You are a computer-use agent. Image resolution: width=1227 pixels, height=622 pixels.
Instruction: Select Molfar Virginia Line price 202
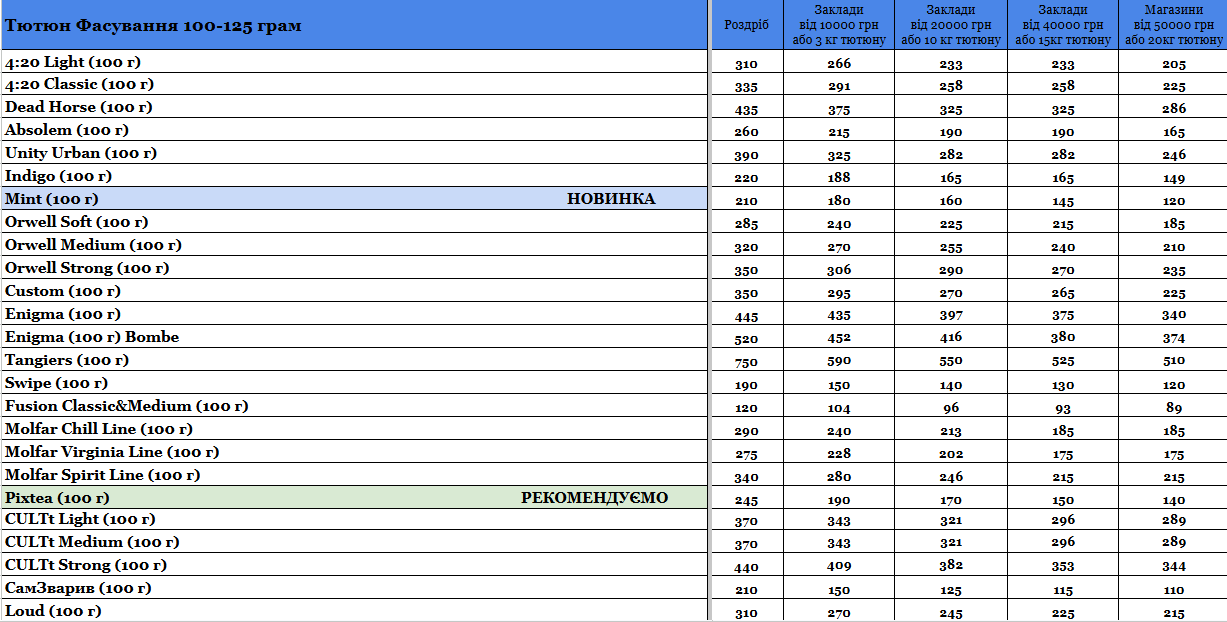pyautogui.click(x=951, y=453)
